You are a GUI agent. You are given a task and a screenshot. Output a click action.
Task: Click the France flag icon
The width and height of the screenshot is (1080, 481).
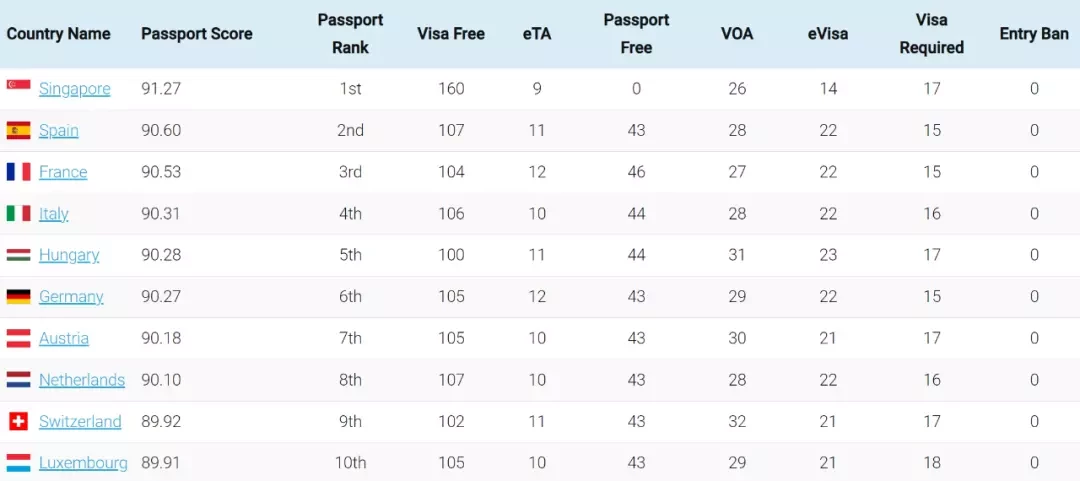point(19,172)
